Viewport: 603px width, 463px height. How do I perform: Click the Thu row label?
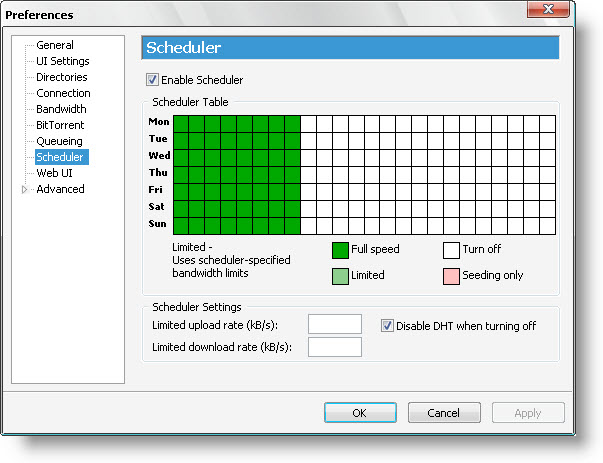click(158, 172)
